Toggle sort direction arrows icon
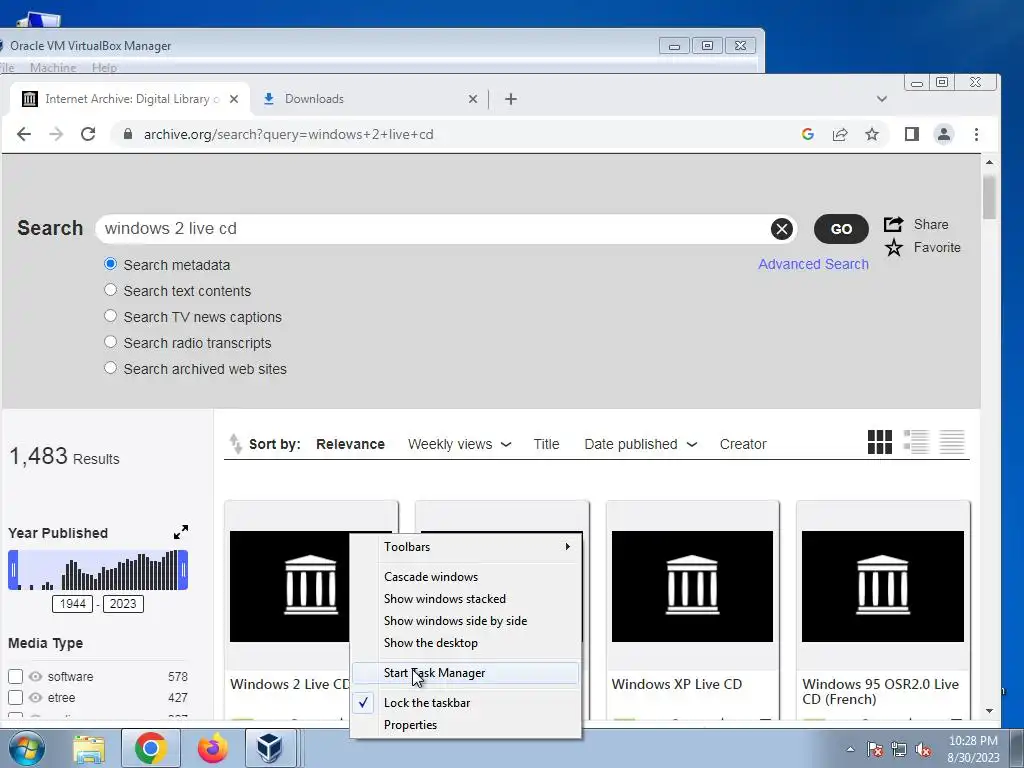The height and width of the screenshot is (768, 1024). (235, 443)
